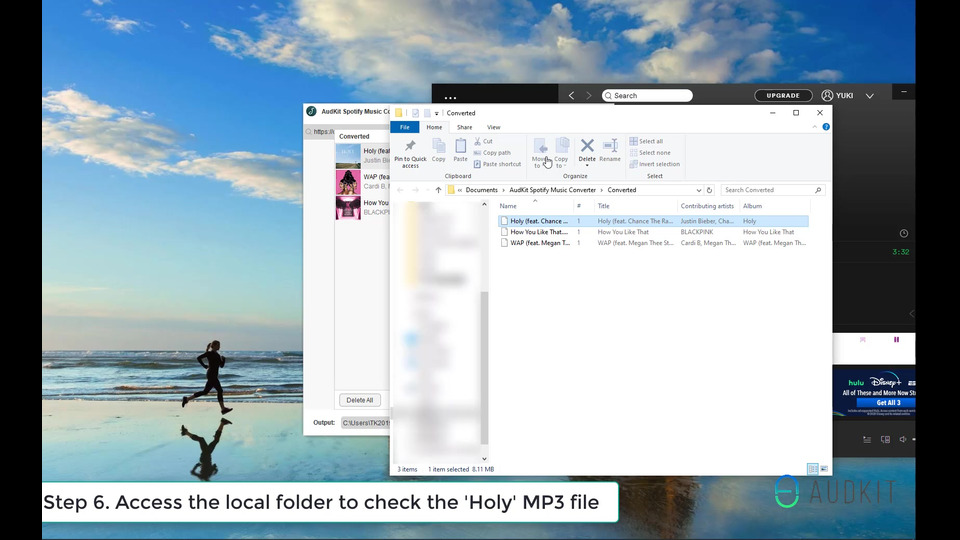Collapse the ribbon with the chevron
The height and width of the screenshot is (540, 960).
pos(814,127)
